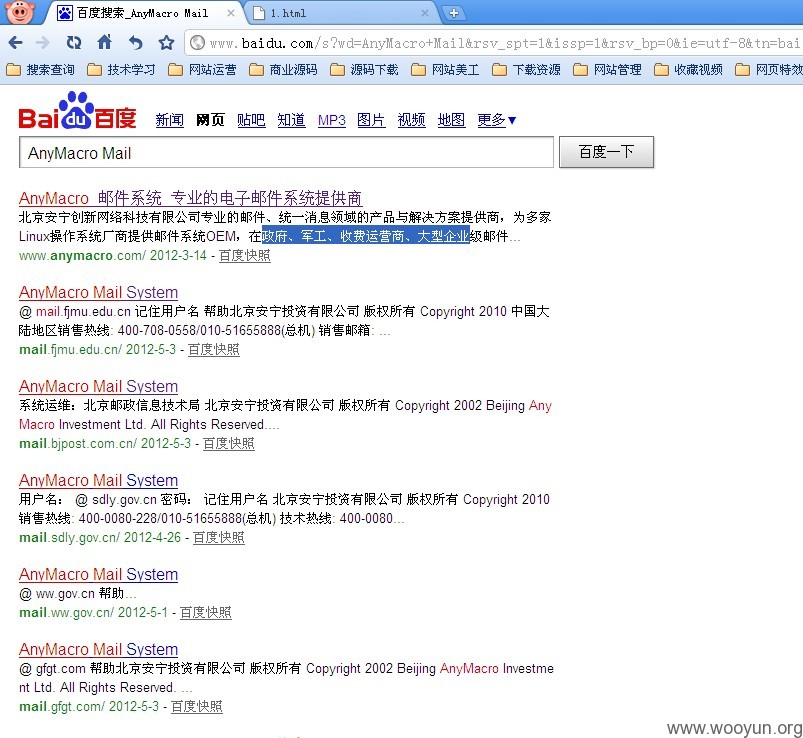Open the 搜索查询 bookmark folder
The height and width of the screenshot is (738, 803).
click(x=40, y=70)
